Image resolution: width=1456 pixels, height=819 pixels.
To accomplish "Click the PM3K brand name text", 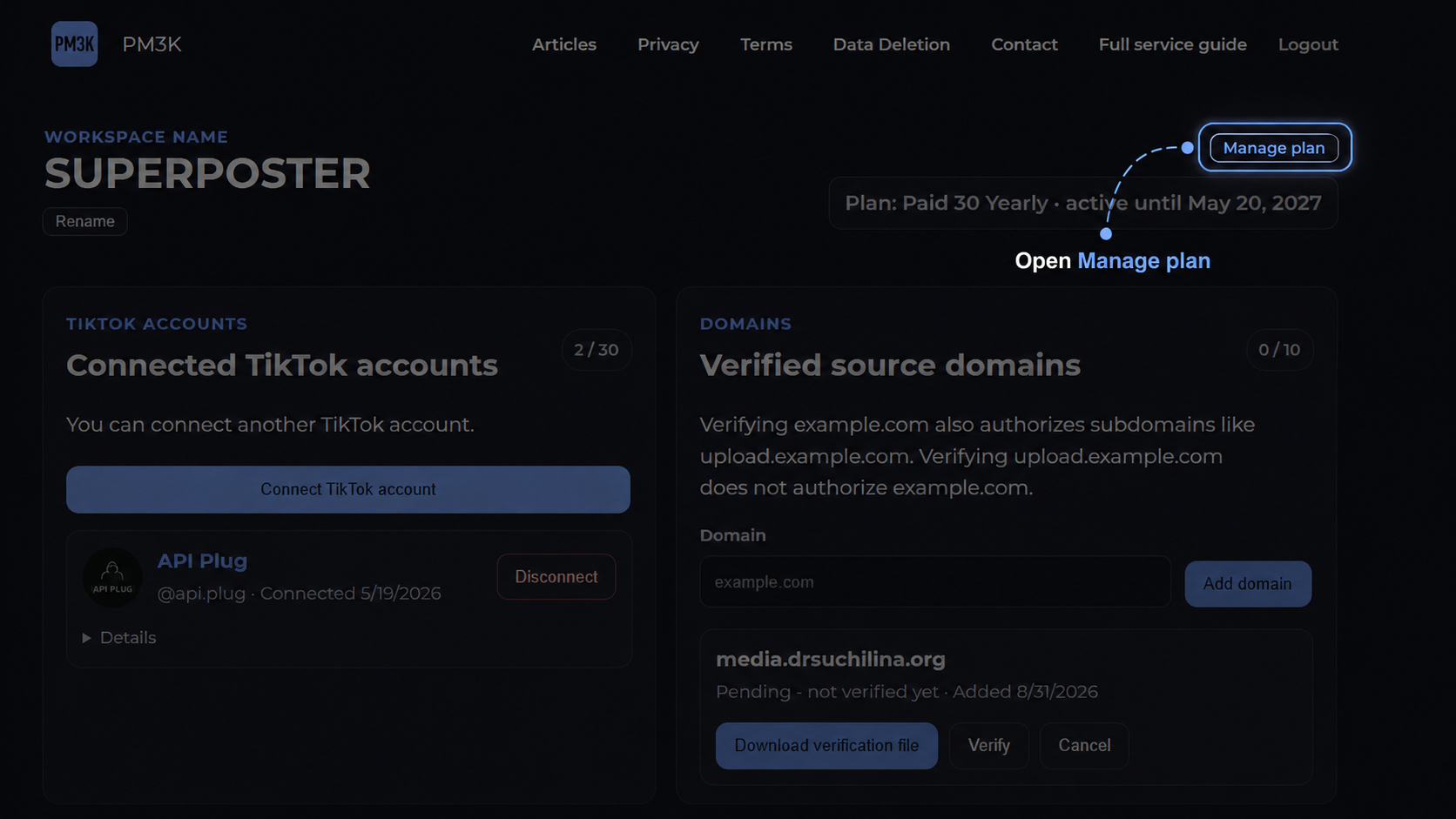I will pyautogui.click(x=152, y=44).
